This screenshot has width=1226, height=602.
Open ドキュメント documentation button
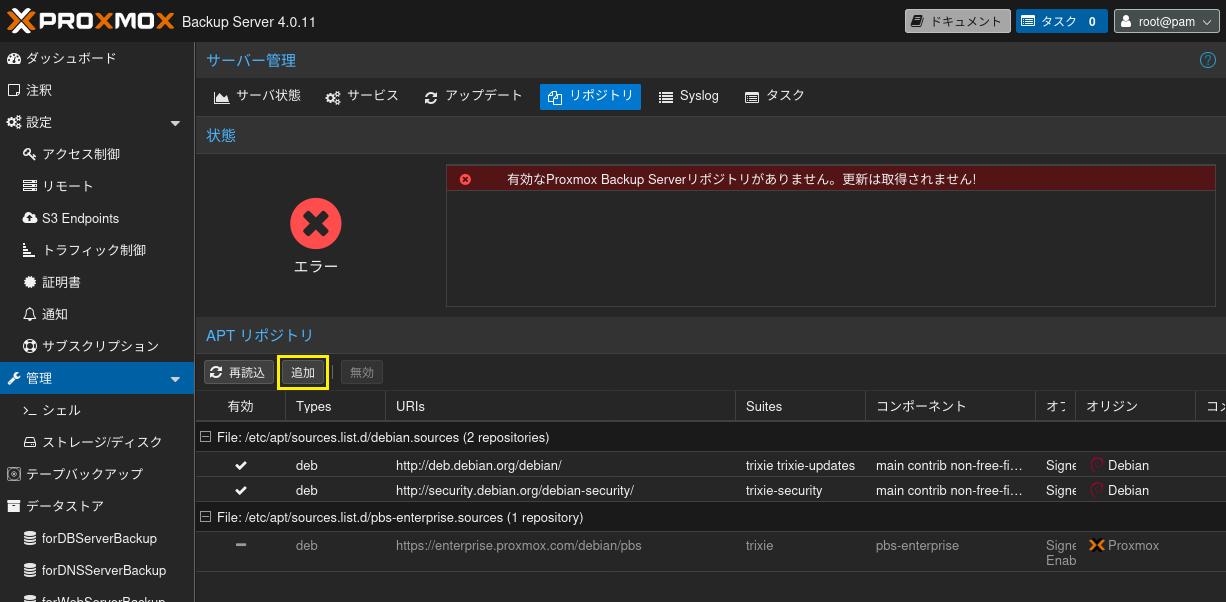click(957, 21)
